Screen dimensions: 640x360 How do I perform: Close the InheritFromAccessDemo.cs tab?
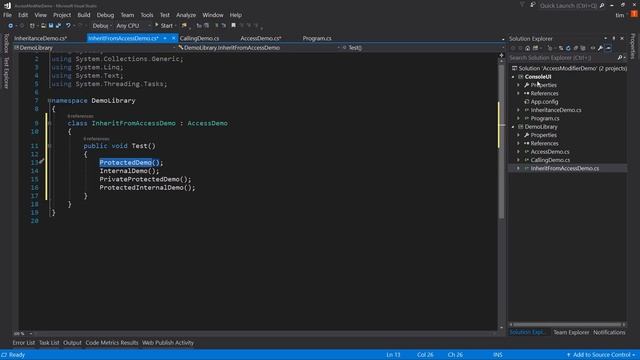pyautogui.click(x=173, y=38)
